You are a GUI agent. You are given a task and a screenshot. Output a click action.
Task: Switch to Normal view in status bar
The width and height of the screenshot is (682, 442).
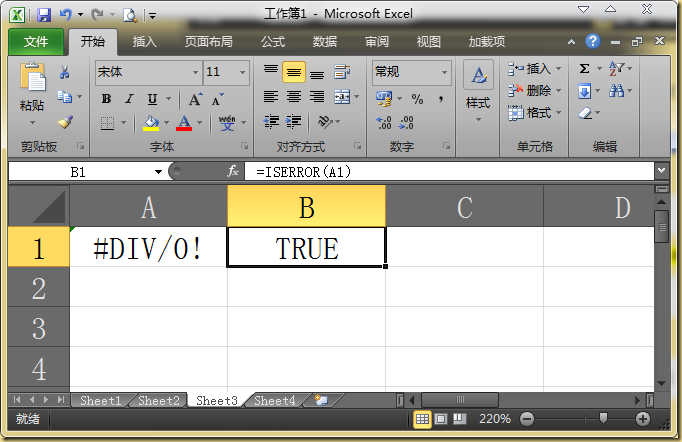click(422, 419)
